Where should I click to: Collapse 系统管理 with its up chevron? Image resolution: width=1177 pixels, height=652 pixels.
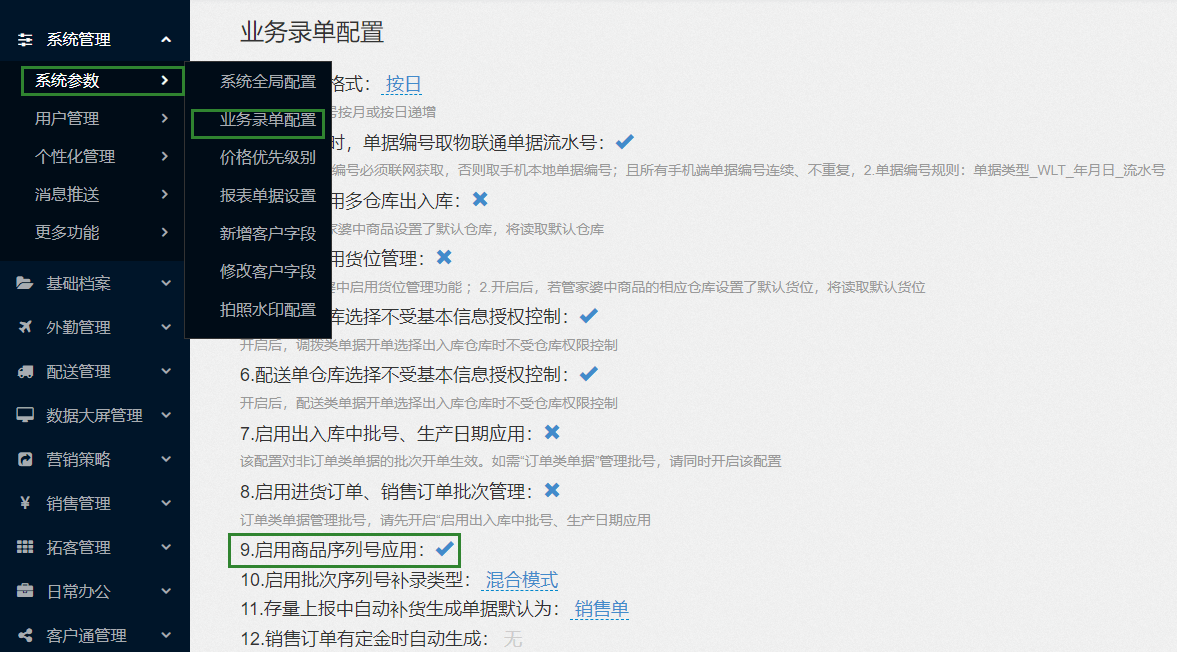(166, 40)
